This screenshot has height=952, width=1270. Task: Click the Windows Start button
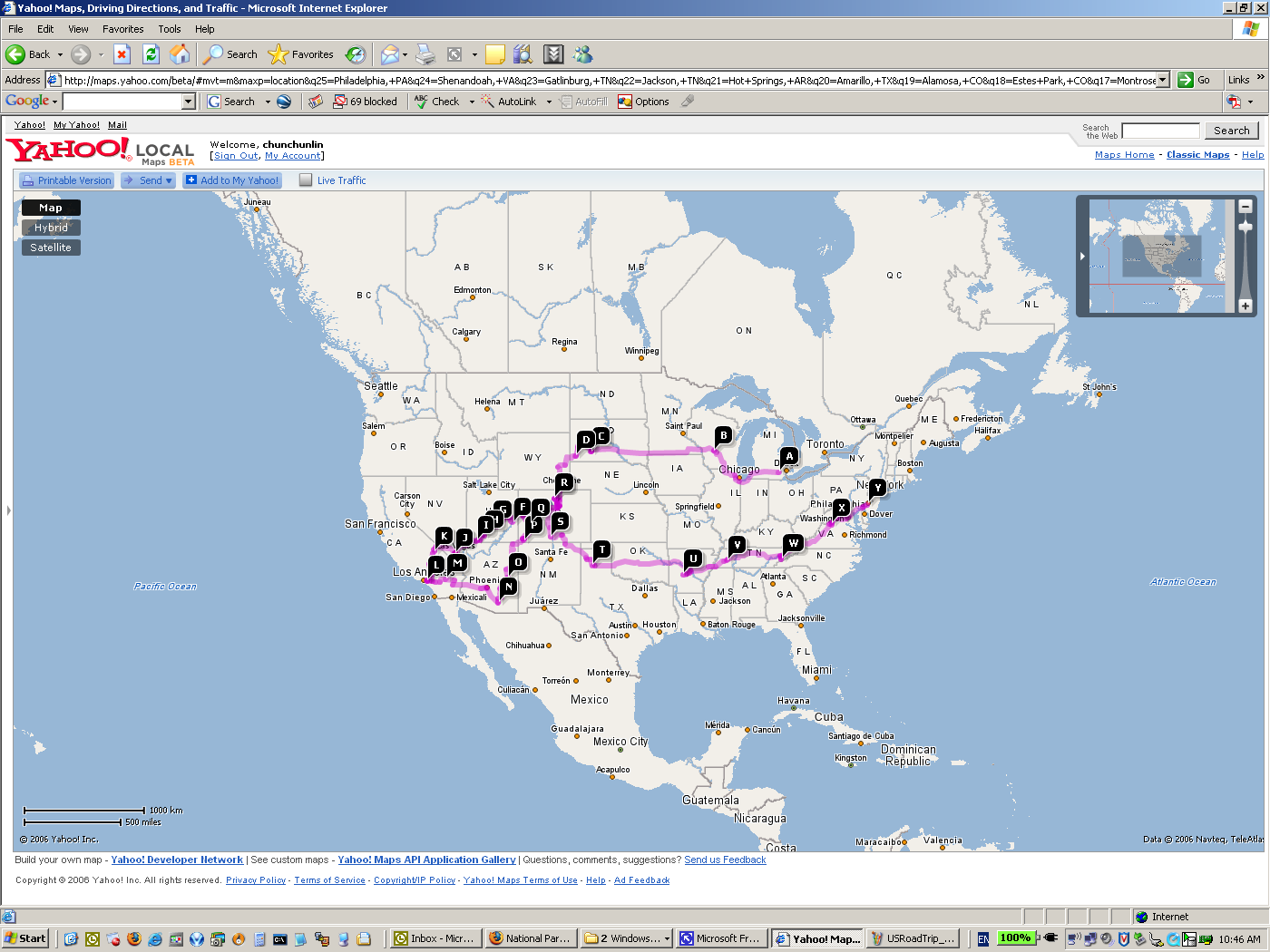pyautogui.click(x=25, y=938)
